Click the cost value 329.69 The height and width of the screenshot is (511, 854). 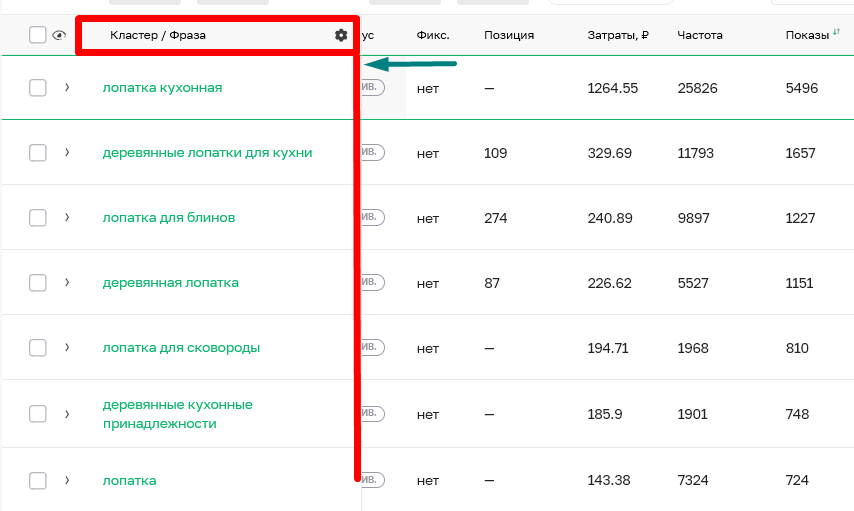(x=610, y=153)
